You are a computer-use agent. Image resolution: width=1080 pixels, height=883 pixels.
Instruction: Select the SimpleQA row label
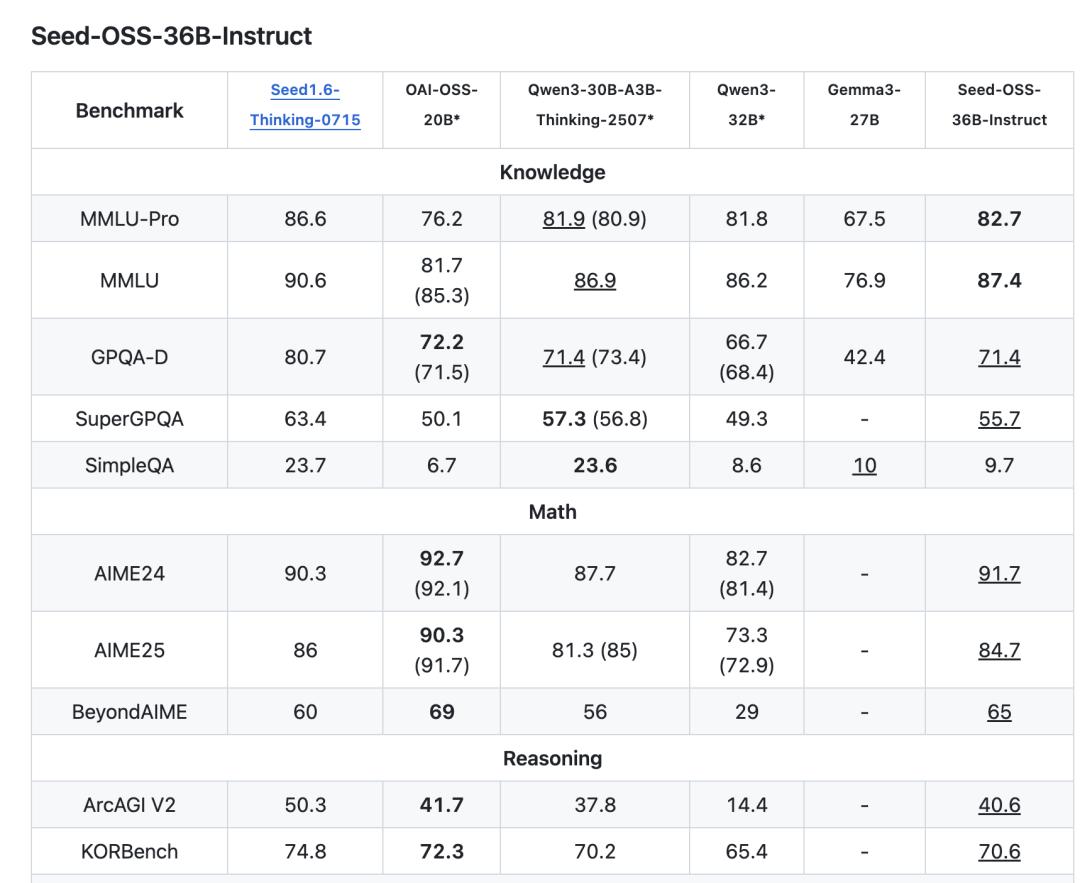click(x=129, y=466)
